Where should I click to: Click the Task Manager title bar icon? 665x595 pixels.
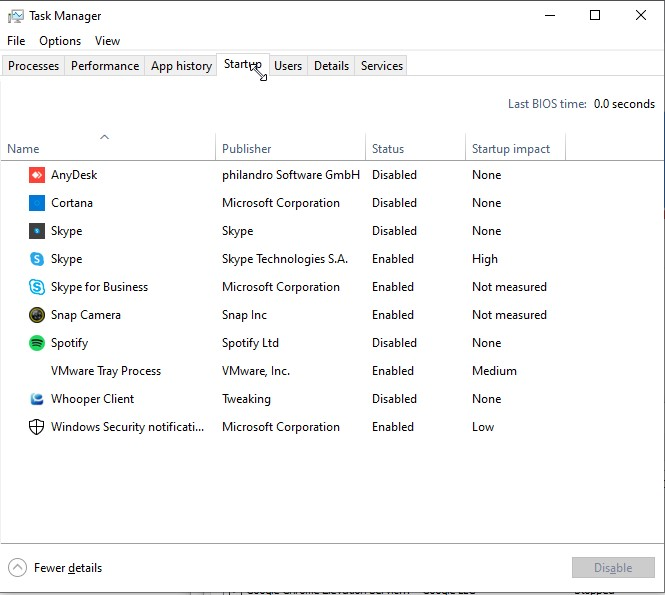coord(15,16)
